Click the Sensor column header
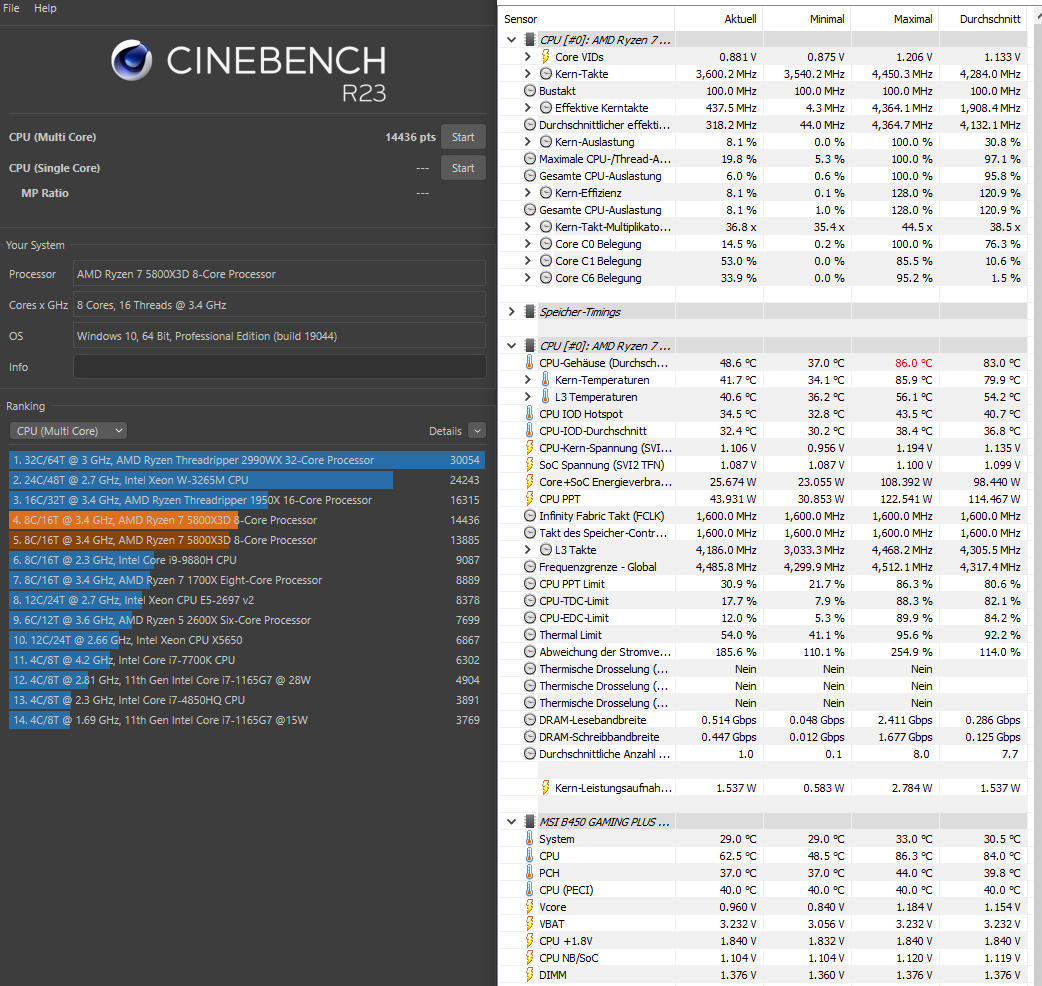Viewport: 1042px width, 986px height. click(587, 19)
